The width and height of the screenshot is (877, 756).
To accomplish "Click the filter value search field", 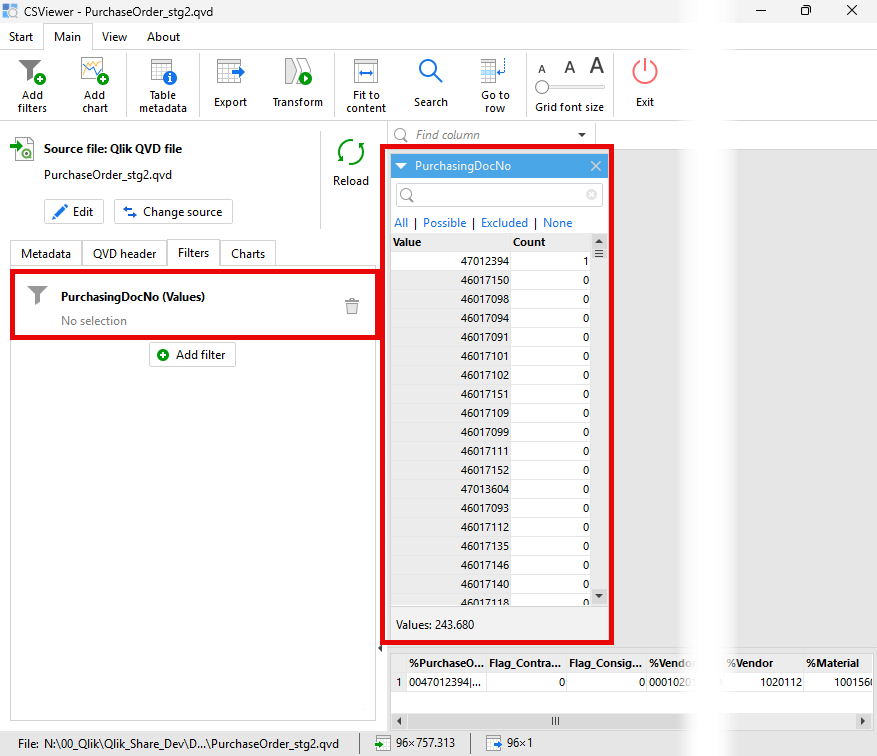I will point(499,195).
